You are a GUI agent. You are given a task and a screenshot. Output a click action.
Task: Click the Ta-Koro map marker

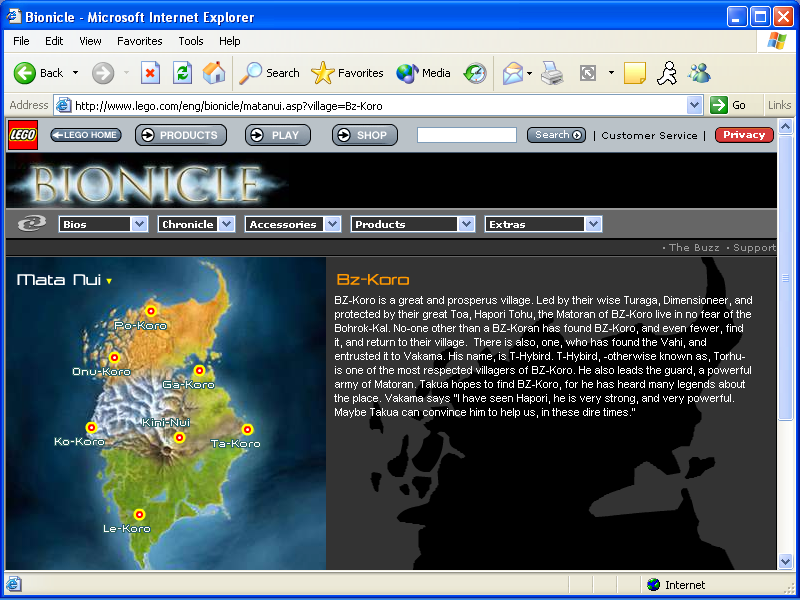click(247, 429)
